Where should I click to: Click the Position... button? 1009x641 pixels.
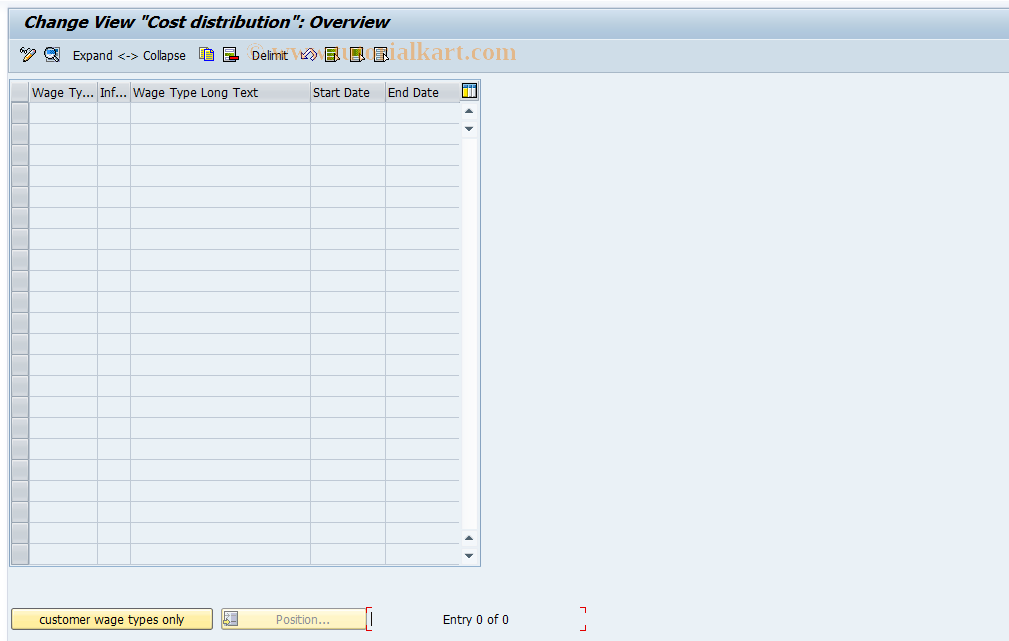coord(294,619)
